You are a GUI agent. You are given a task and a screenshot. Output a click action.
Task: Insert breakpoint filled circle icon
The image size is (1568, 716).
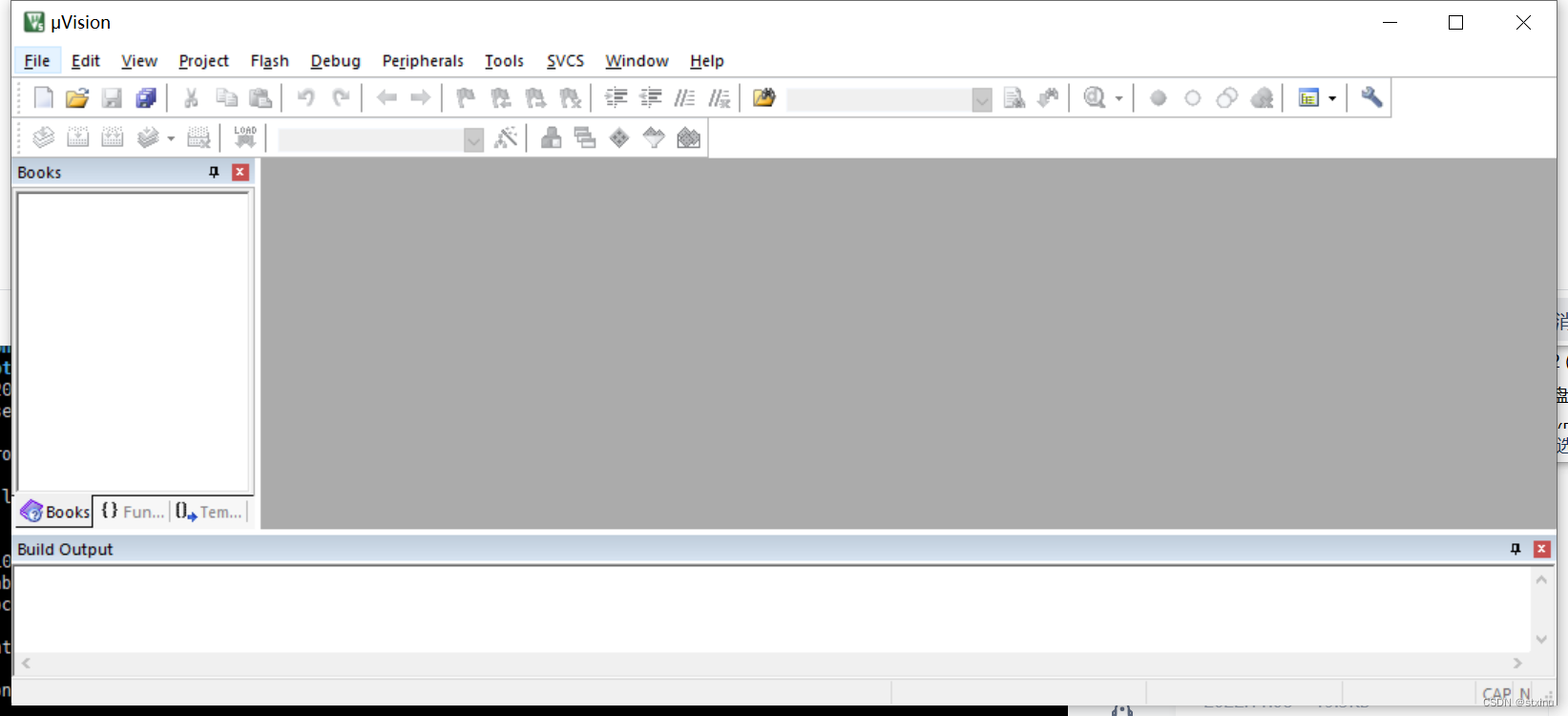coord(1159,98)
